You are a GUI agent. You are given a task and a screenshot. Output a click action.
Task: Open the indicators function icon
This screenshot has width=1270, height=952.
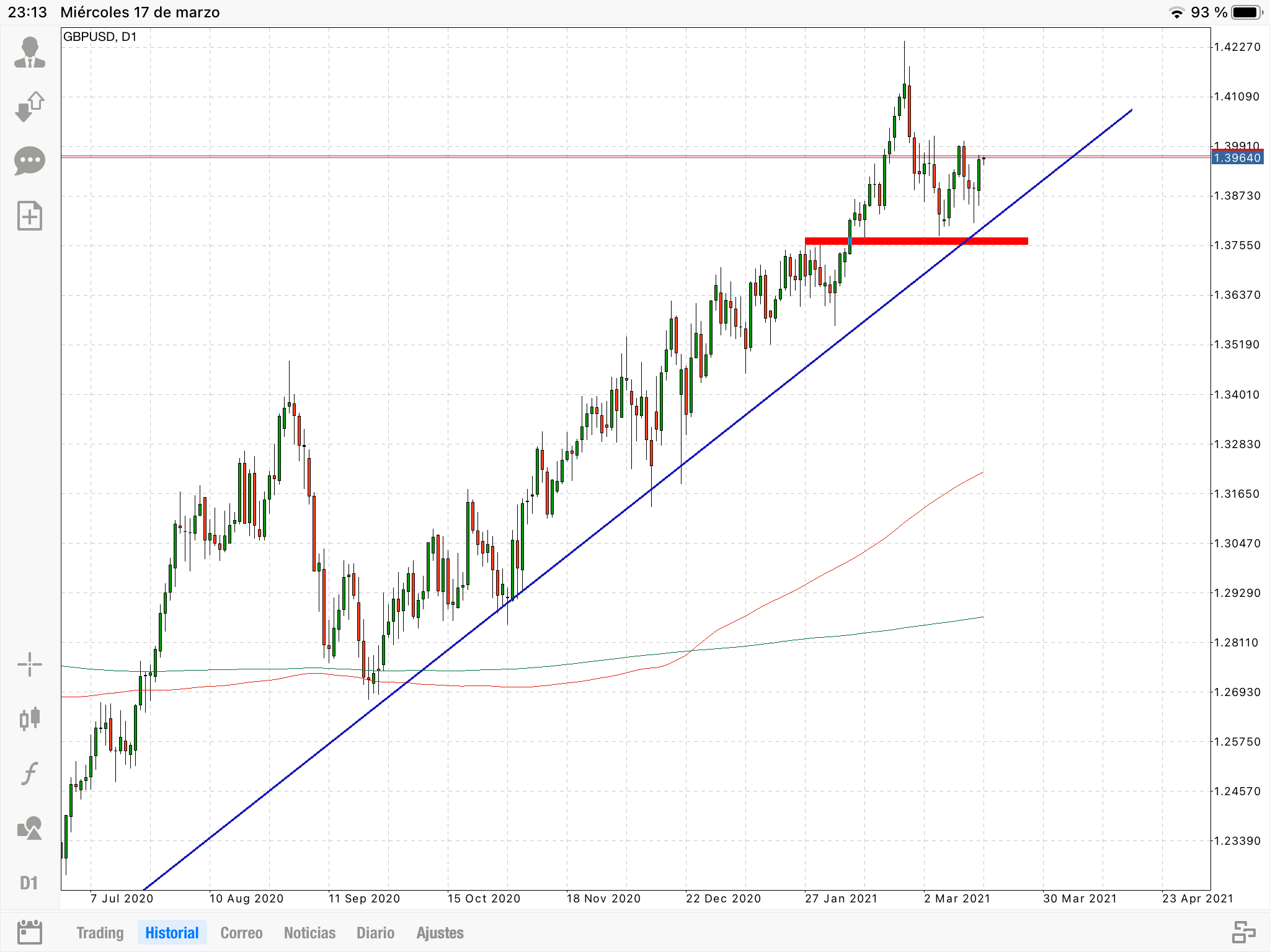click(29, 773)
